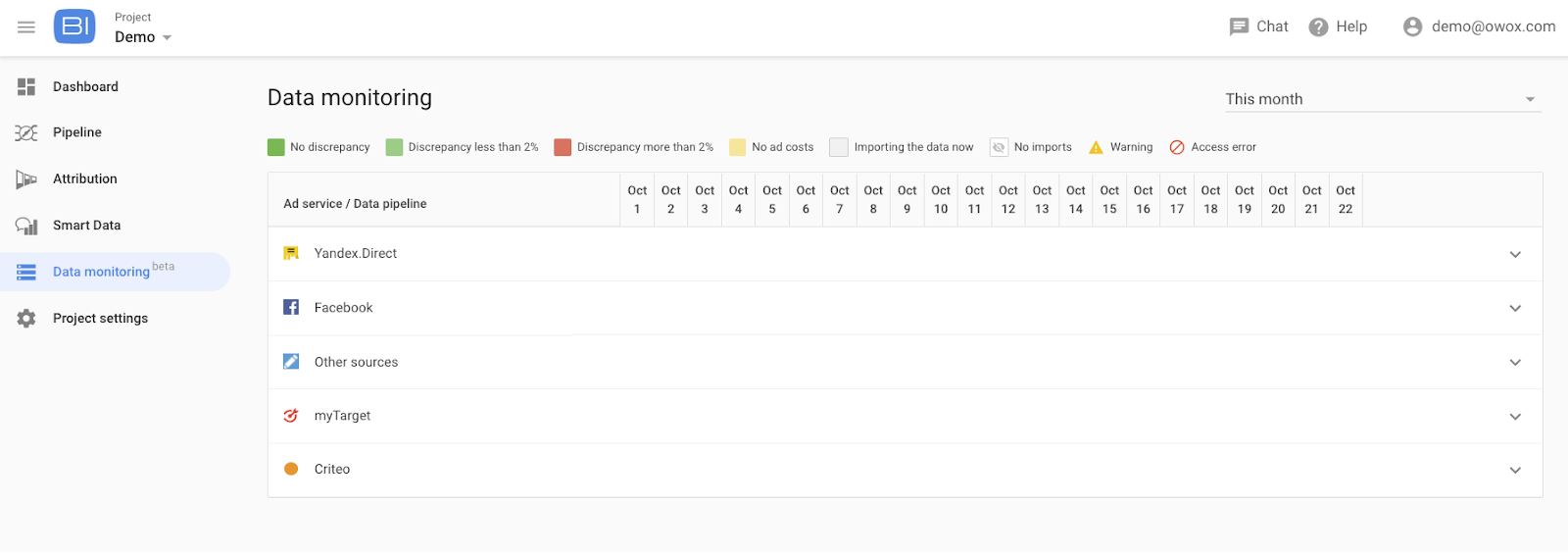Open the Attribution section
The width and height of the screenshot is (1568, 556).
tap(85, 179)
